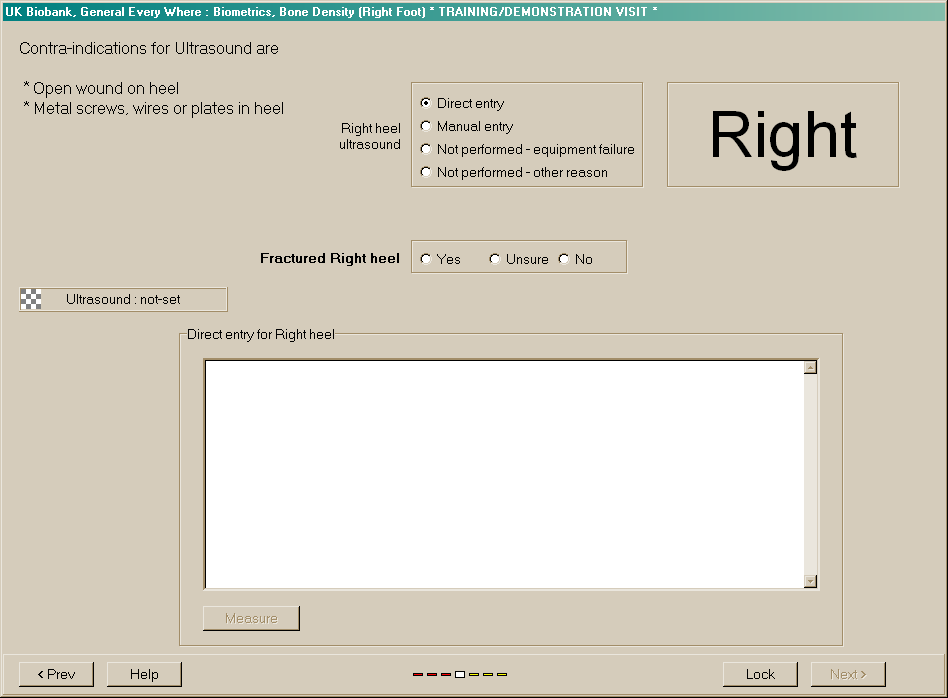This screenshot has height=698, width=948.
Task: Click the white current-step progress marker
Action: point(460,675)
